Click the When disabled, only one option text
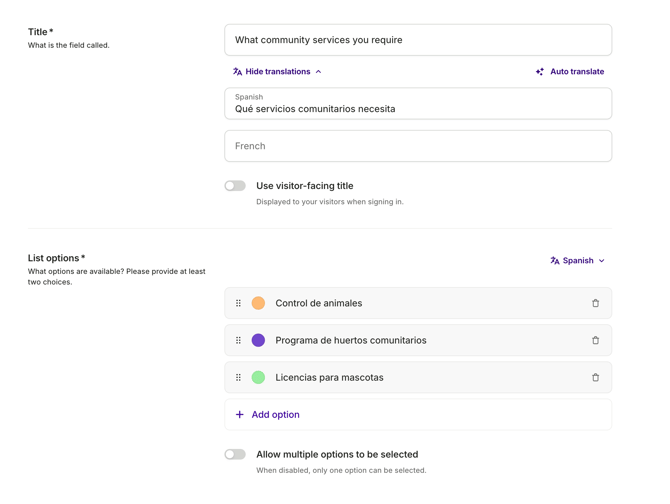 tap(341, 470)
